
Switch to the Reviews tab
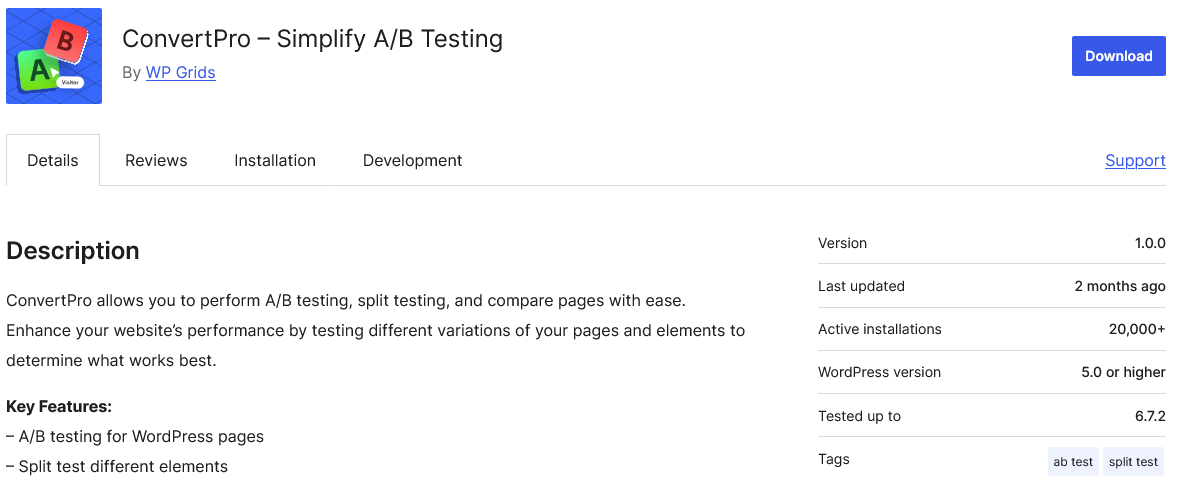(156, 160)
